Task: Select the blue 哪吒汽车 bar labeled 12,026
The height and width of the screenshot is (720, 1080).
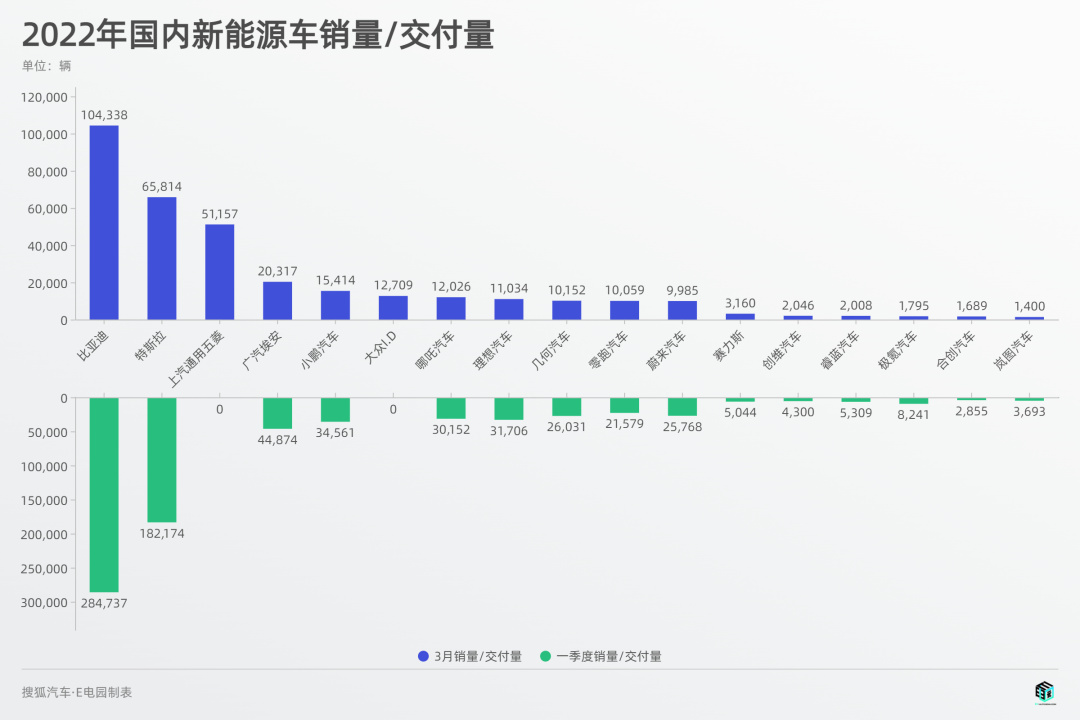Action: pyautogui.click(x=451, y=309)
